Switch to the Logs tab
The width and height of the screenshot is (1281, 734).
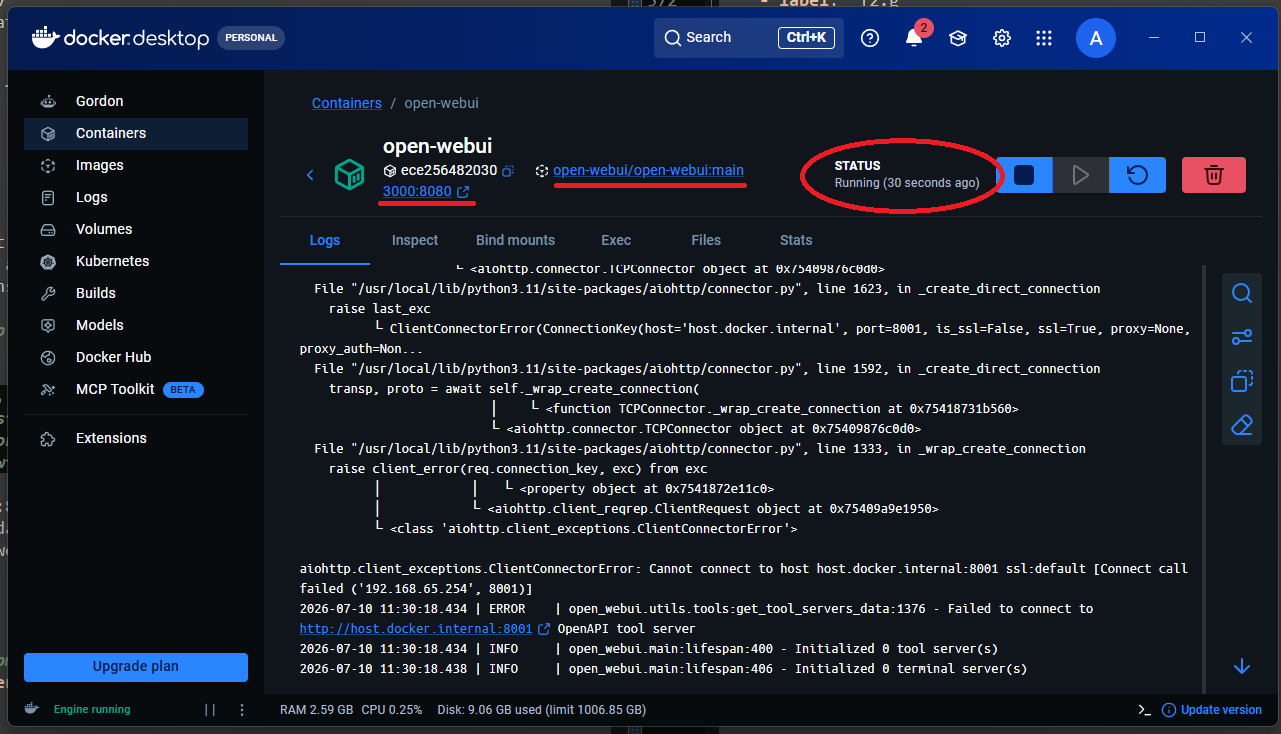click(x=325, y=240)
